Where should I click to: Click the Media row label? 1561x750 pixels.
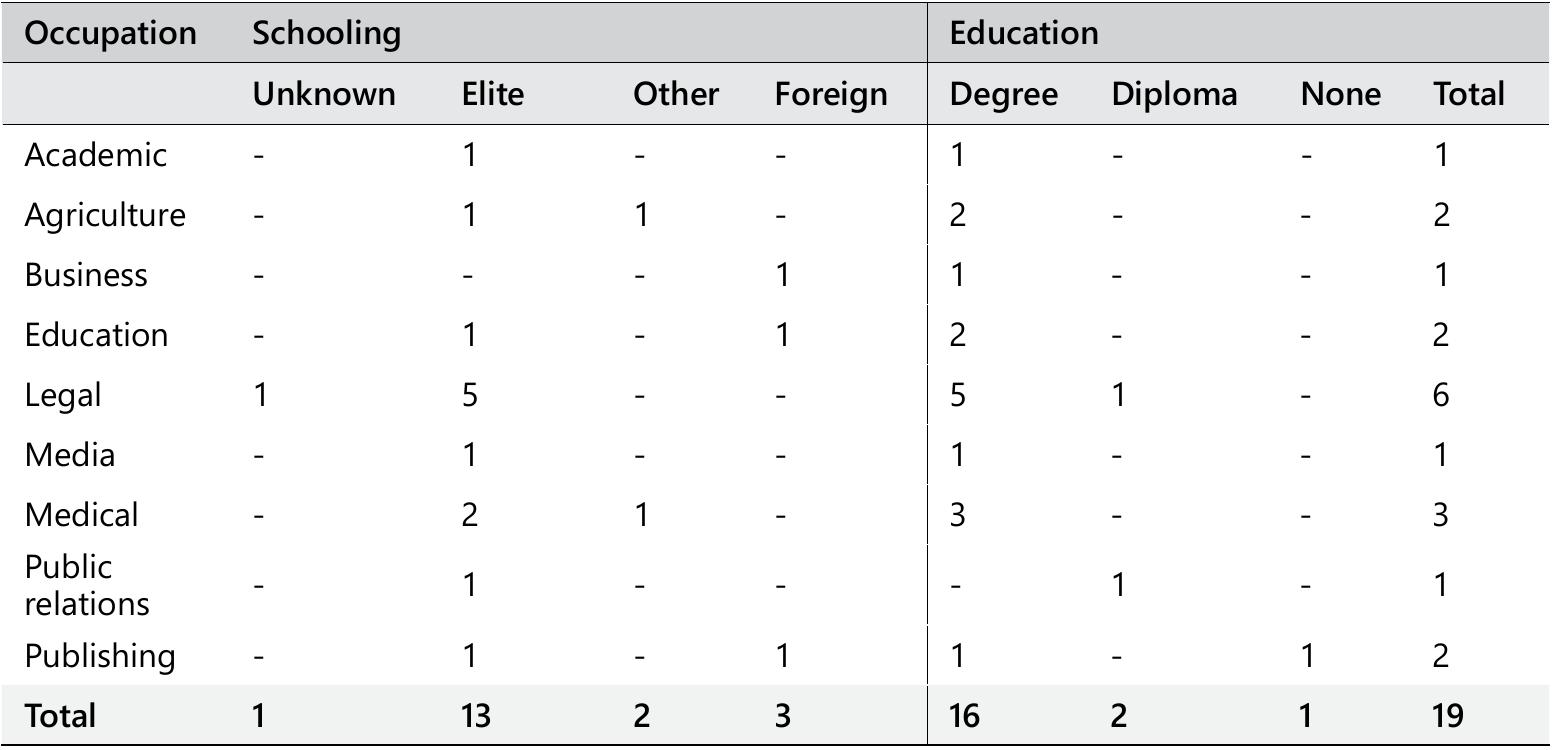pos(70,455)
